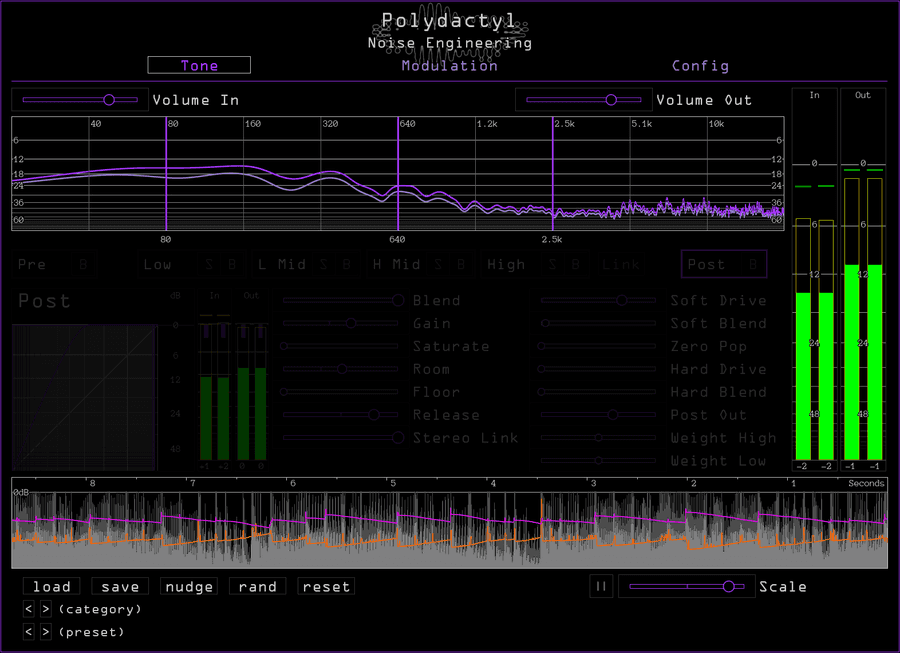Screen dimensions: 900x653
Task: Toggle solo S on High band
Action: click(552, 265)
